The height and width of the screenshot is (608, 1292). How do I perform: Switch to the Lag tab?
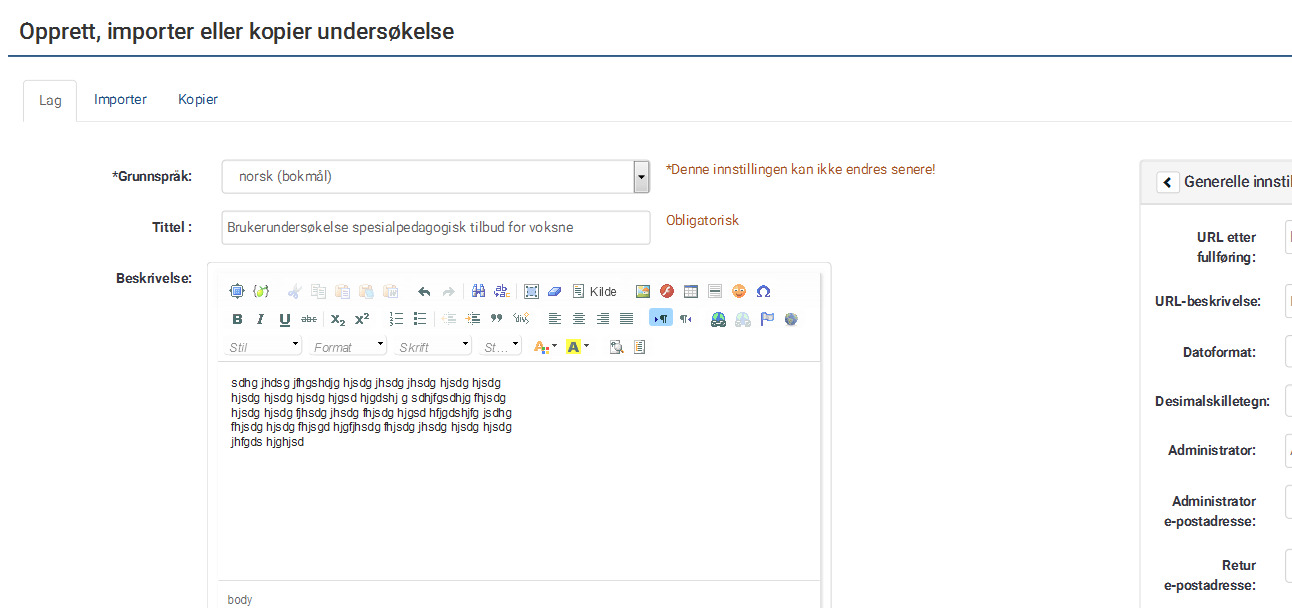[50, 101]
